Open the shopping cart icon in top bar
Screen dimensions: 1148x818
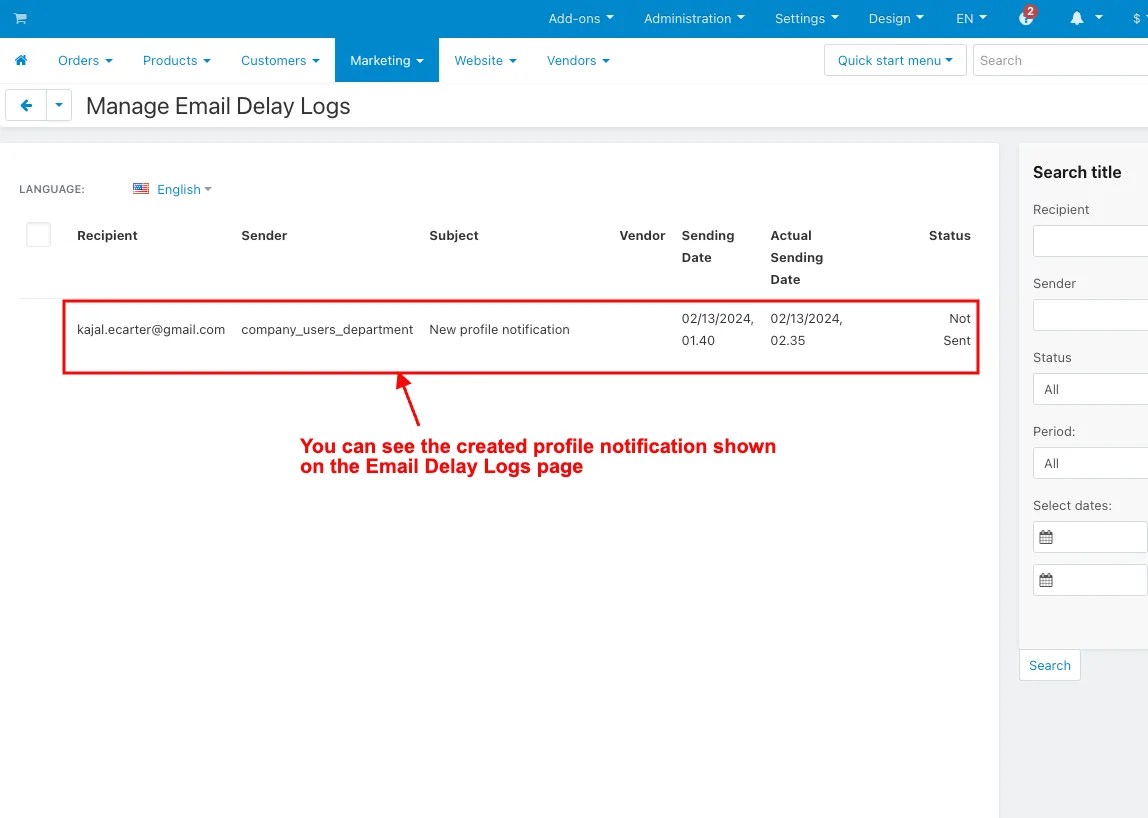coord(20,18)
